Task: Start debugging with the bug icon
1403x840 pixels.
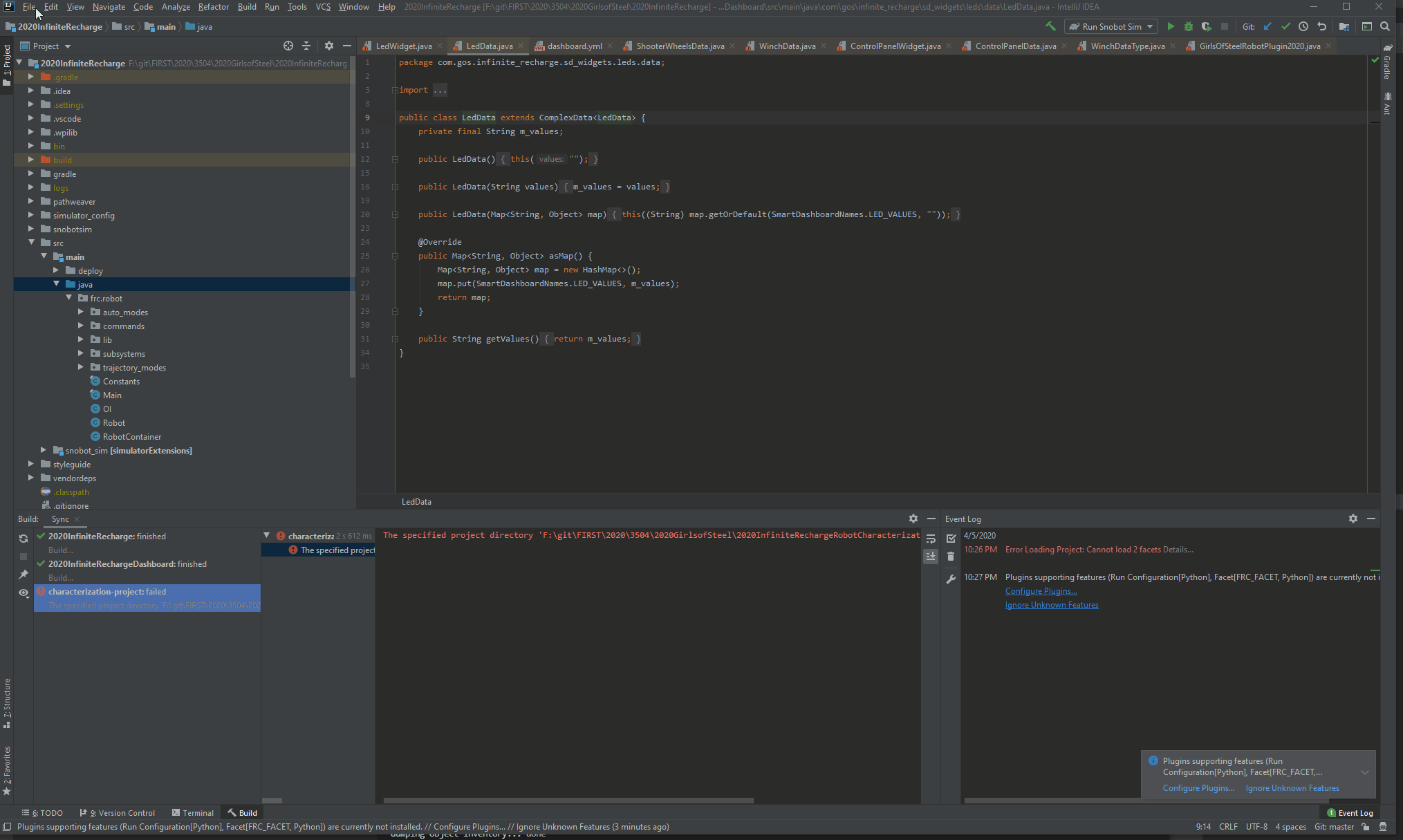Action: 1189,26
